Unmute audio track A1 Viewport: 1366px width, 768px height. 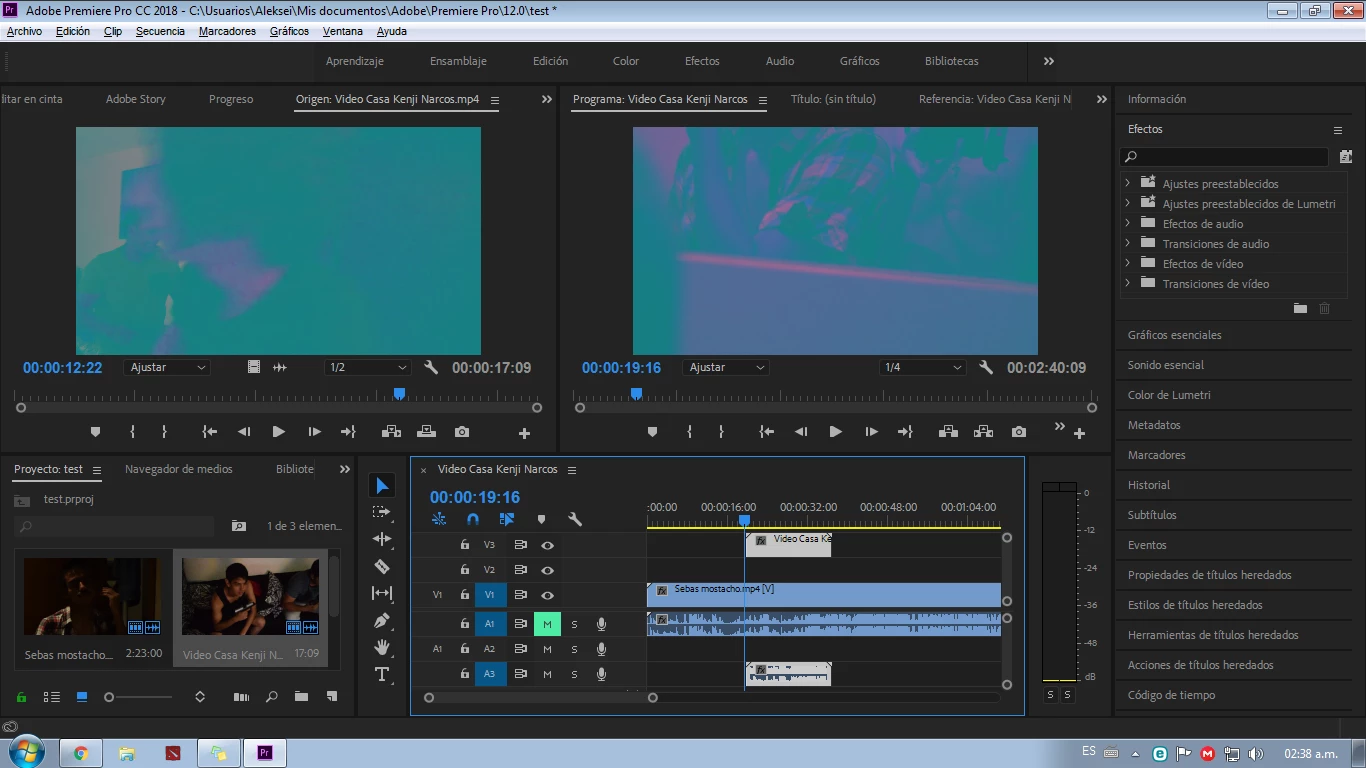point(547,624)
